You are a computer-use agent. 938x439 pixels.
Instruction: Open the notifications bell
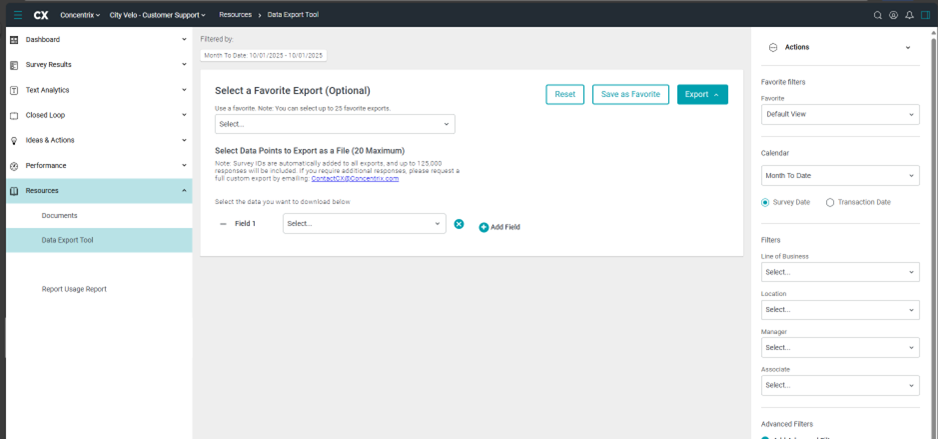(909, 15)
